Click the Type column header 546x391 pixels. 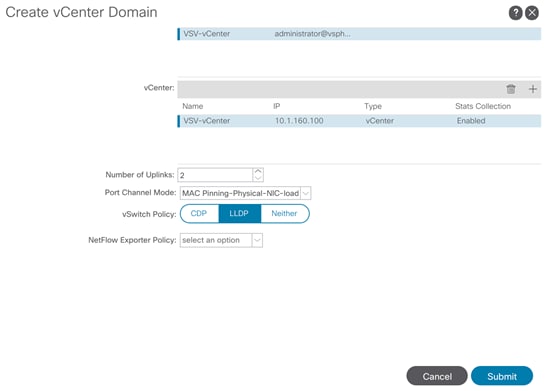click(x=373, y=106)
